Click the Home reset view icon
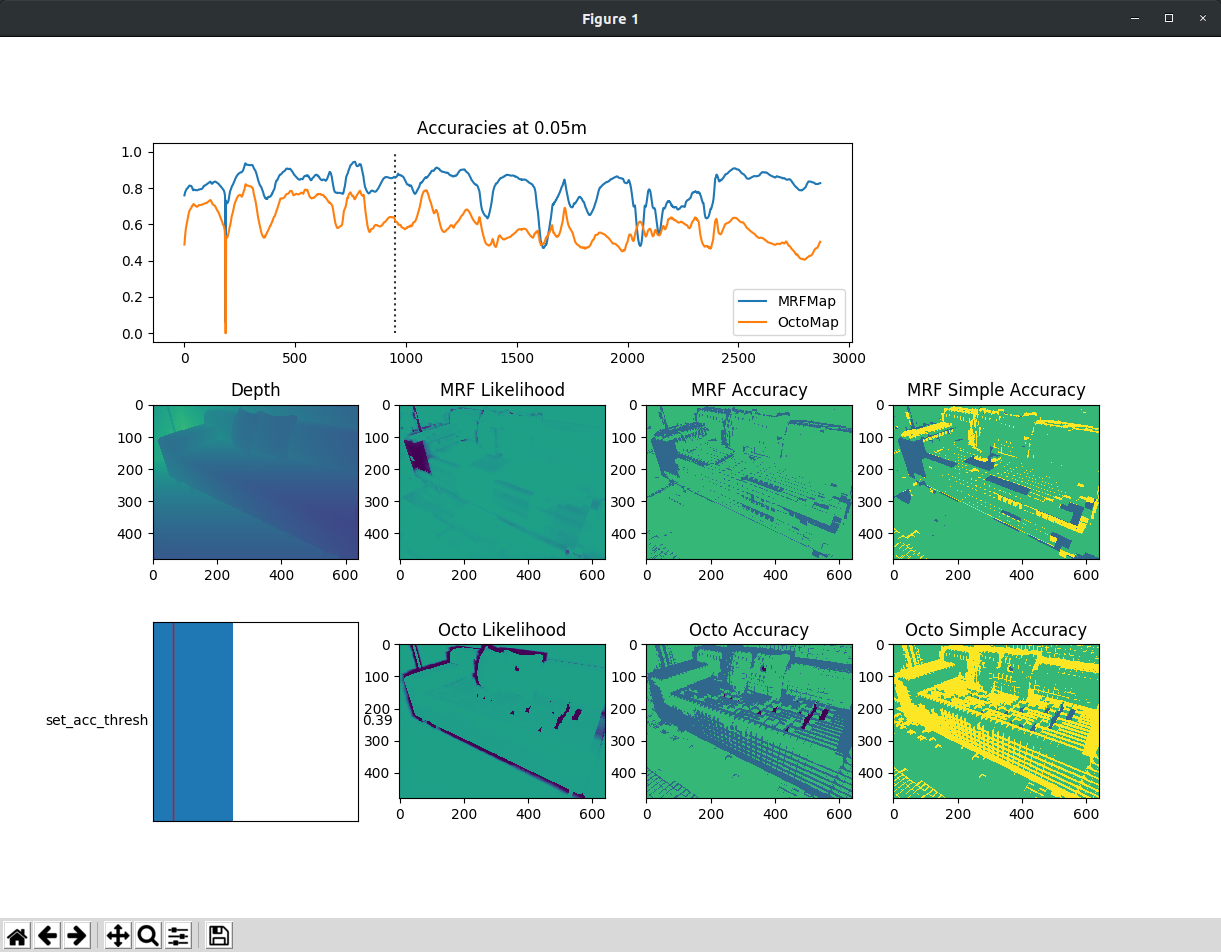 point(17,936)
